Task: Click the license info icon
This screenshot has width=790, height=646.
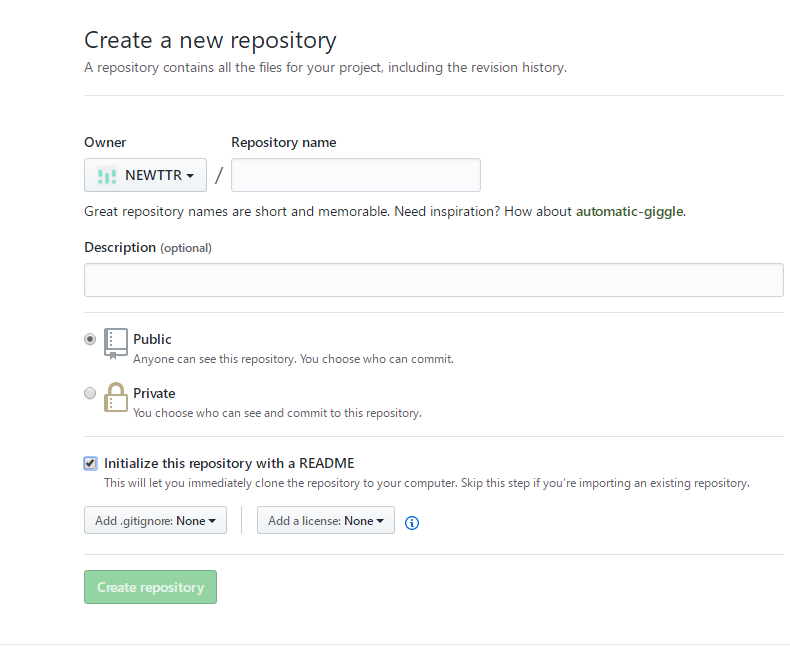Action: click(x=412, y=522)
